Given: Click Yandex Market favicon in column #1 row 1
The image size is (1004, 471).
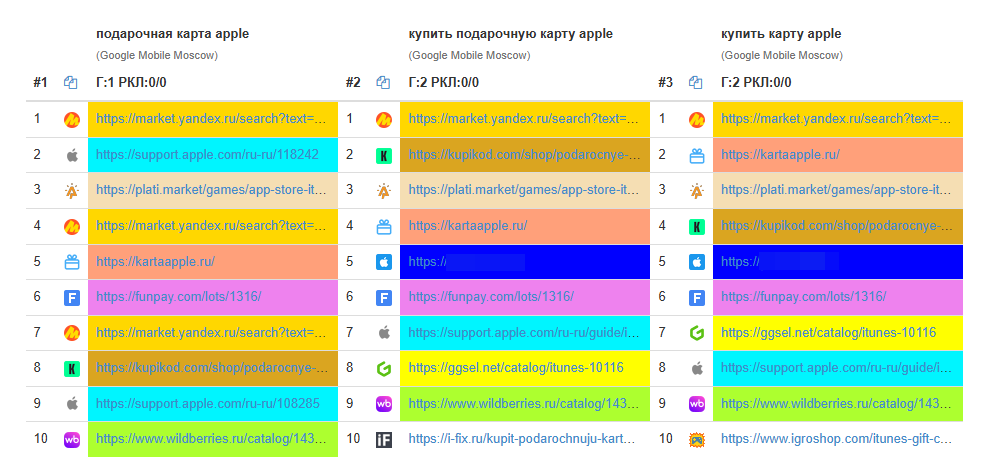Looking at the screenshot, I should pos(72,119).
